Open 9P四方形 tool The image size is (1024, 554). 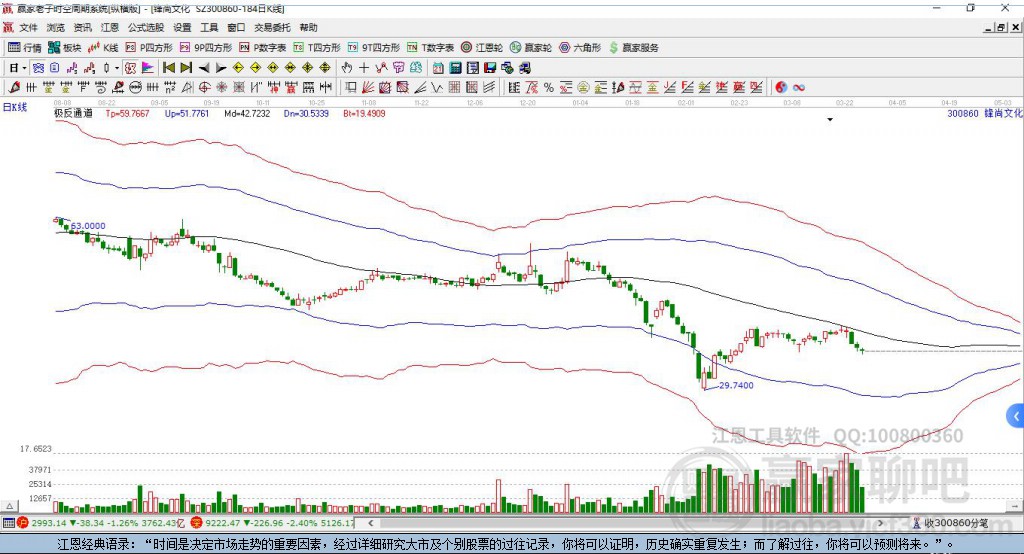point(206,48)
